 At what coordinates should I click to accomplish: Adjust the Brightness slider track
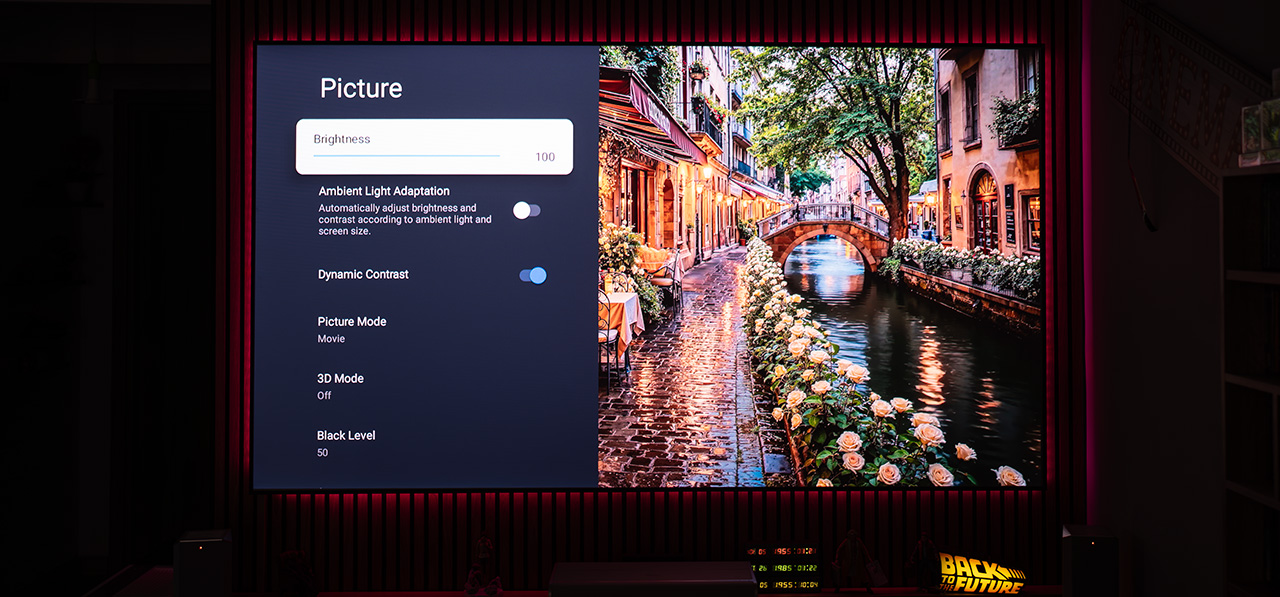pos(406,155)
